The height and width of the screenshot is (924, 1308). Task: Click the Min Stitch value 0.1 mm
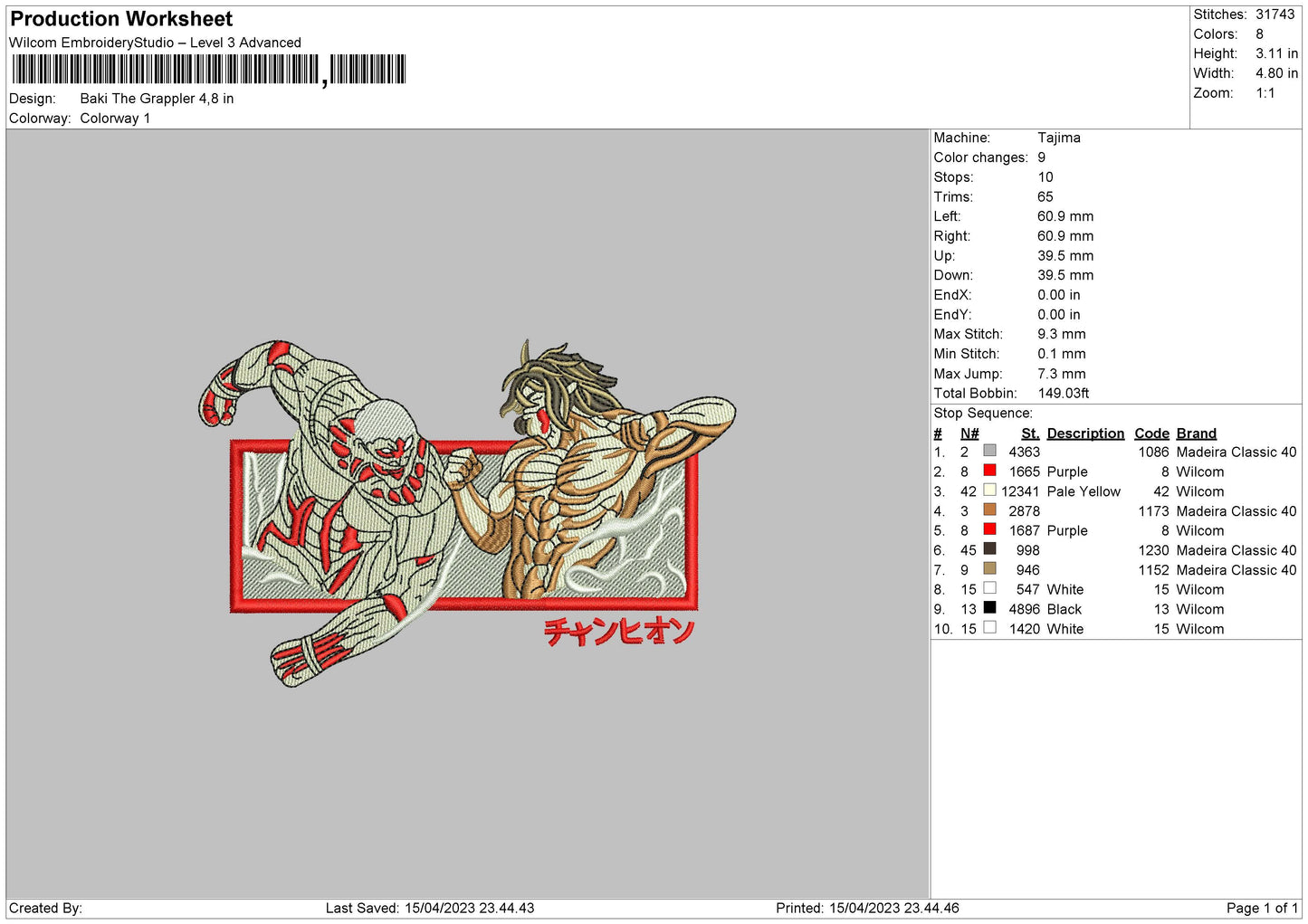tap(1061, 354)
